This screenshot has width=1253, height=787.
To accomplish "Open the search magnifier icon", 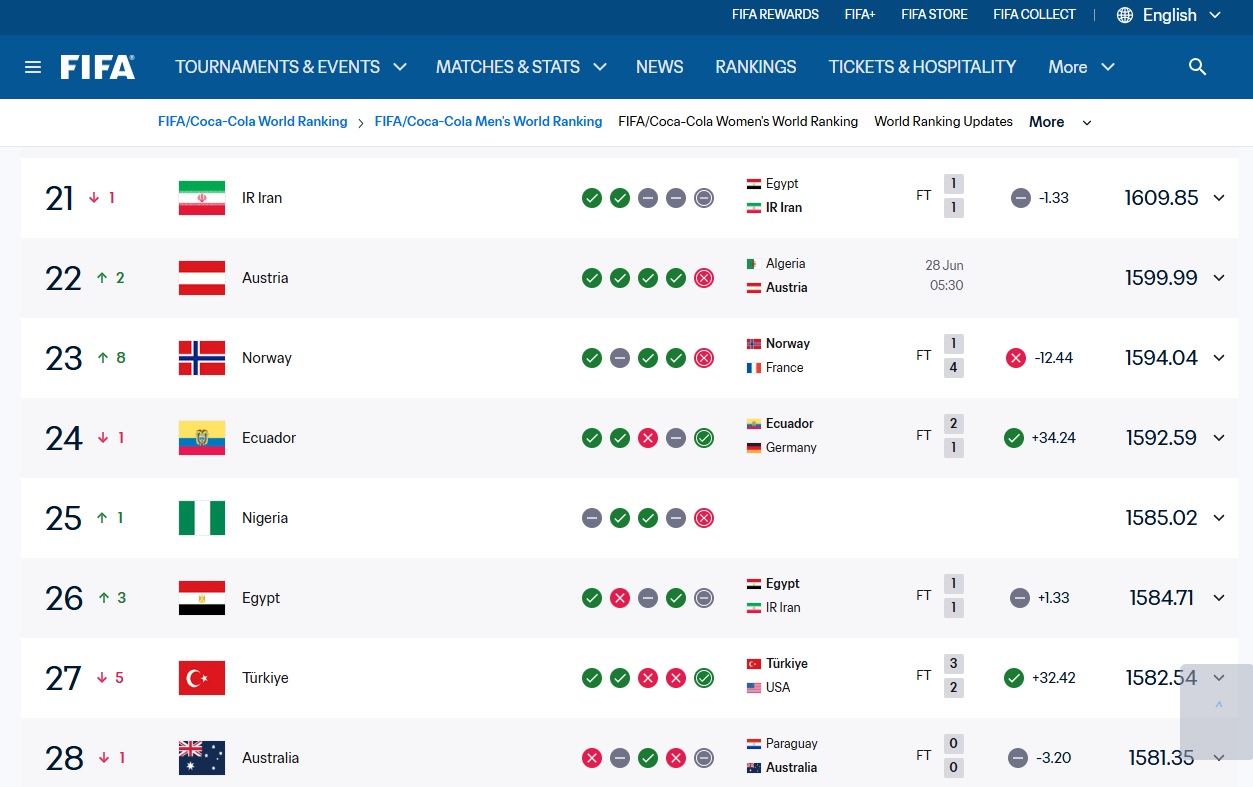I will coord(1197,67).
